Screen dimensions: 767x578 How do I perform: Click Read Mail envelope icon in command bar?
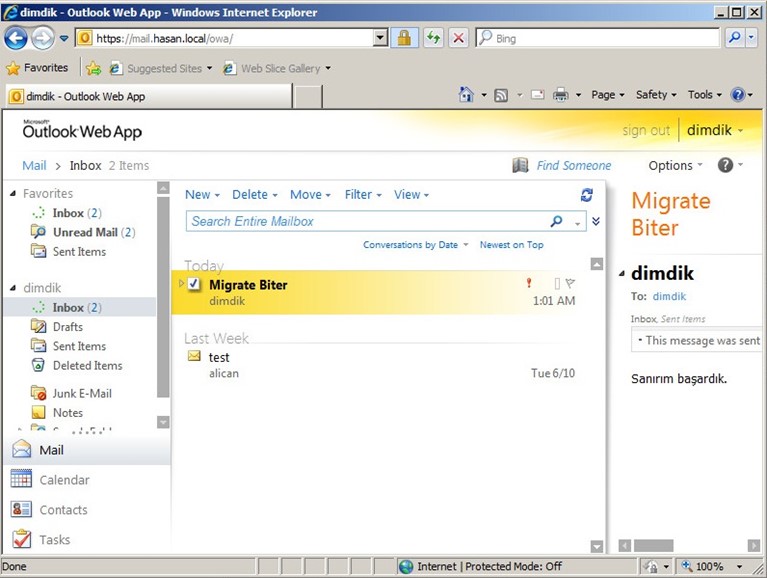(538, 95)
